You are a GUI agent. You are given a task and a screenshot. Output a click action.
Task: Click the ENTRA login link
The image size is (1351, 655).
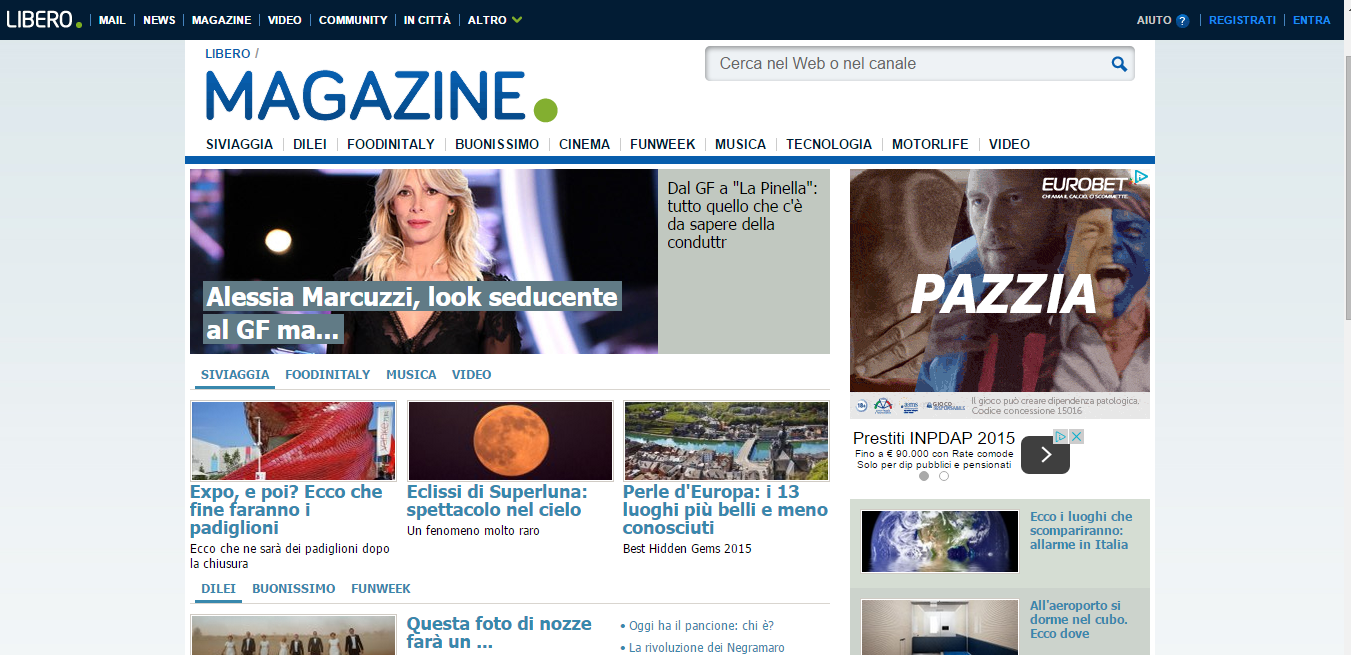pyautogui.click(x=1312, y=20)
